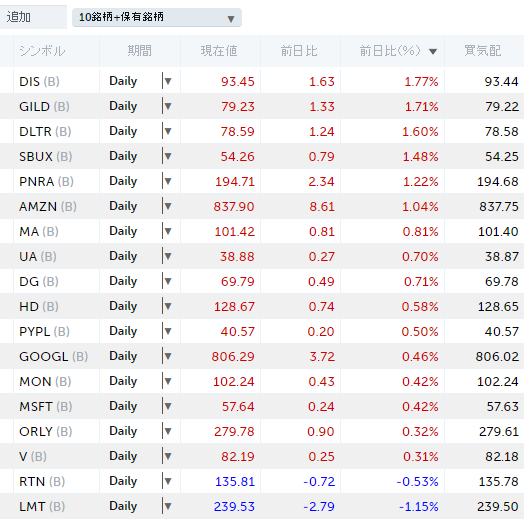Select the GOOGL (B) symbol
524x519 pixels.
(x=53, y=357)
